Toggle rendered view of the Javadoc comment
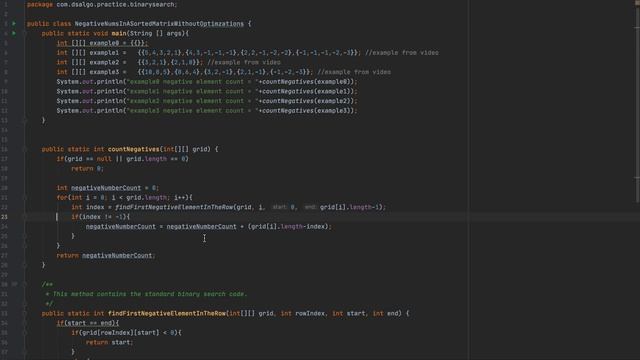 15,284
